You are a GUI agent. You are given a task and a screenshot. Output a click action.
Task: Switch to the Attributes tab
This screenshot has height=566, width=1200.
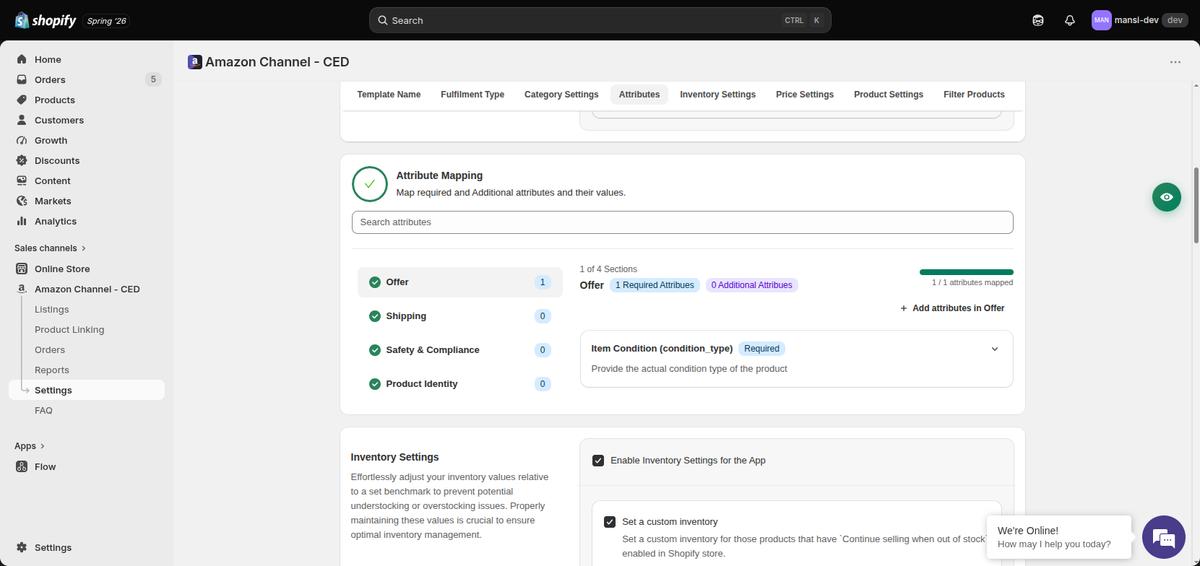639,94
